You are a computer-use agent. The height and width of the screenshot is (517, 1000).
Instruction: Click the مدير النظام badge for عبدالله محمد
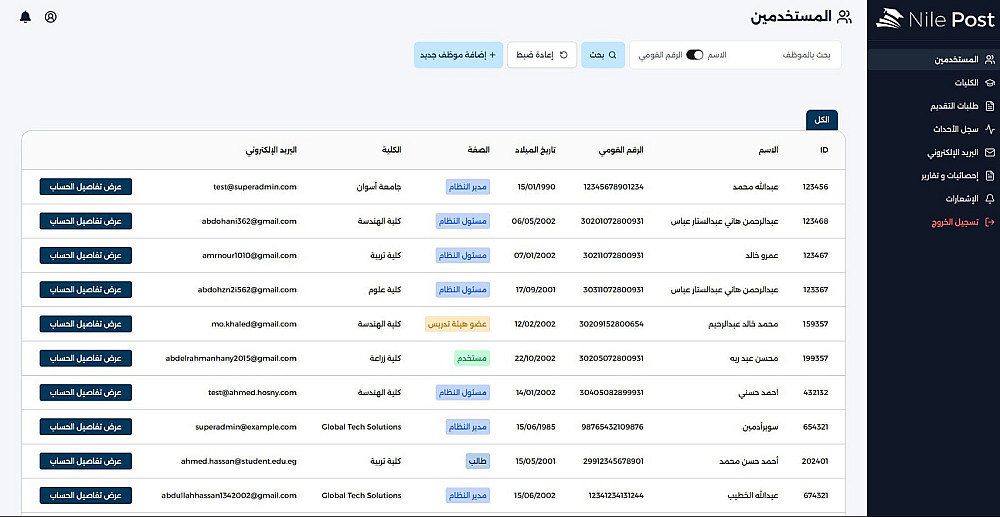click(467, 187)
